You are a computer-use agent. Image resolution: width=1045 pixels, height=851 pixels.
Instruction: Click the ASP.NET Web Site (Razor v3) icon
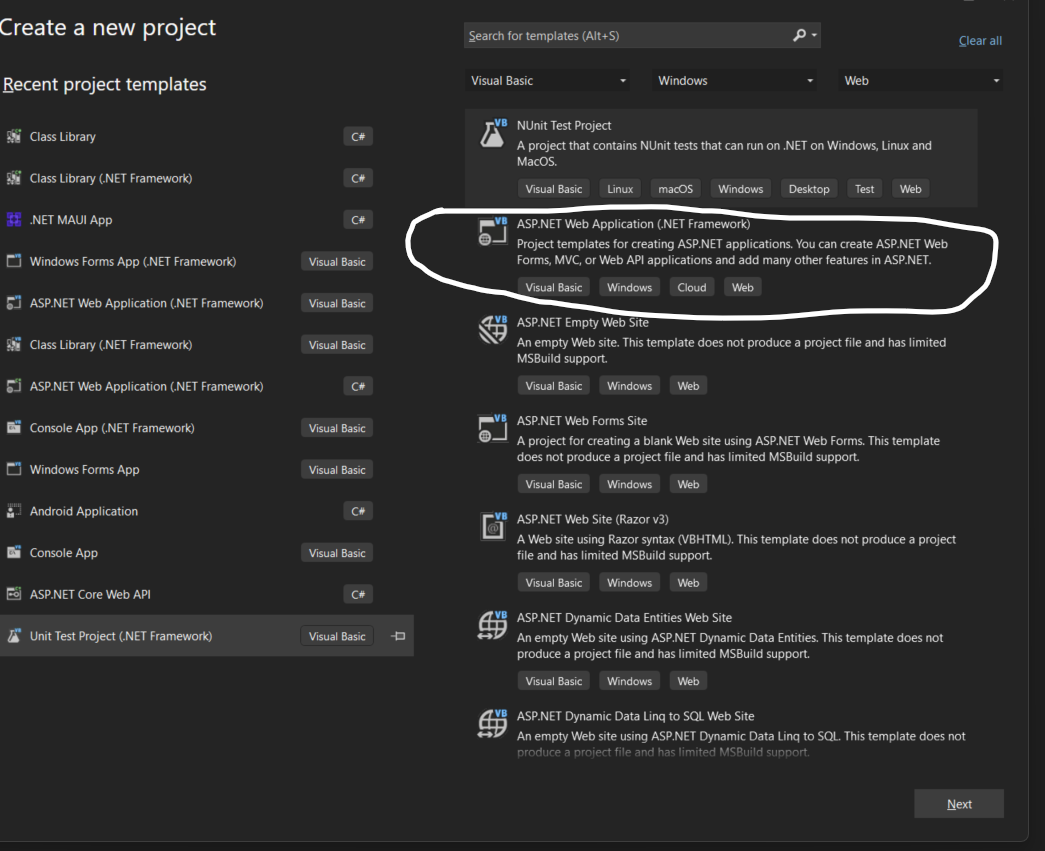493,526
